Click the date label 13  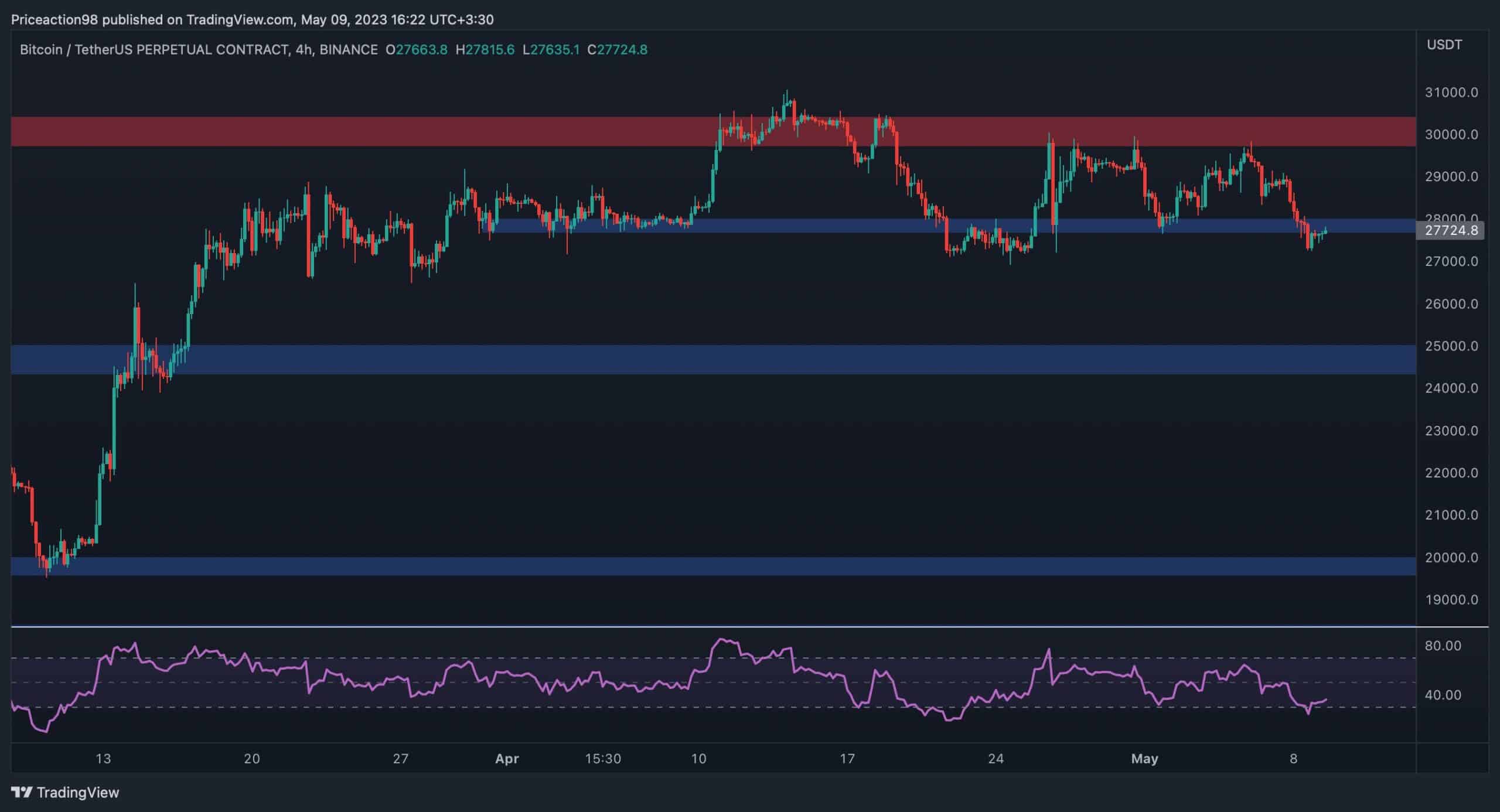[x=103, y=759]
